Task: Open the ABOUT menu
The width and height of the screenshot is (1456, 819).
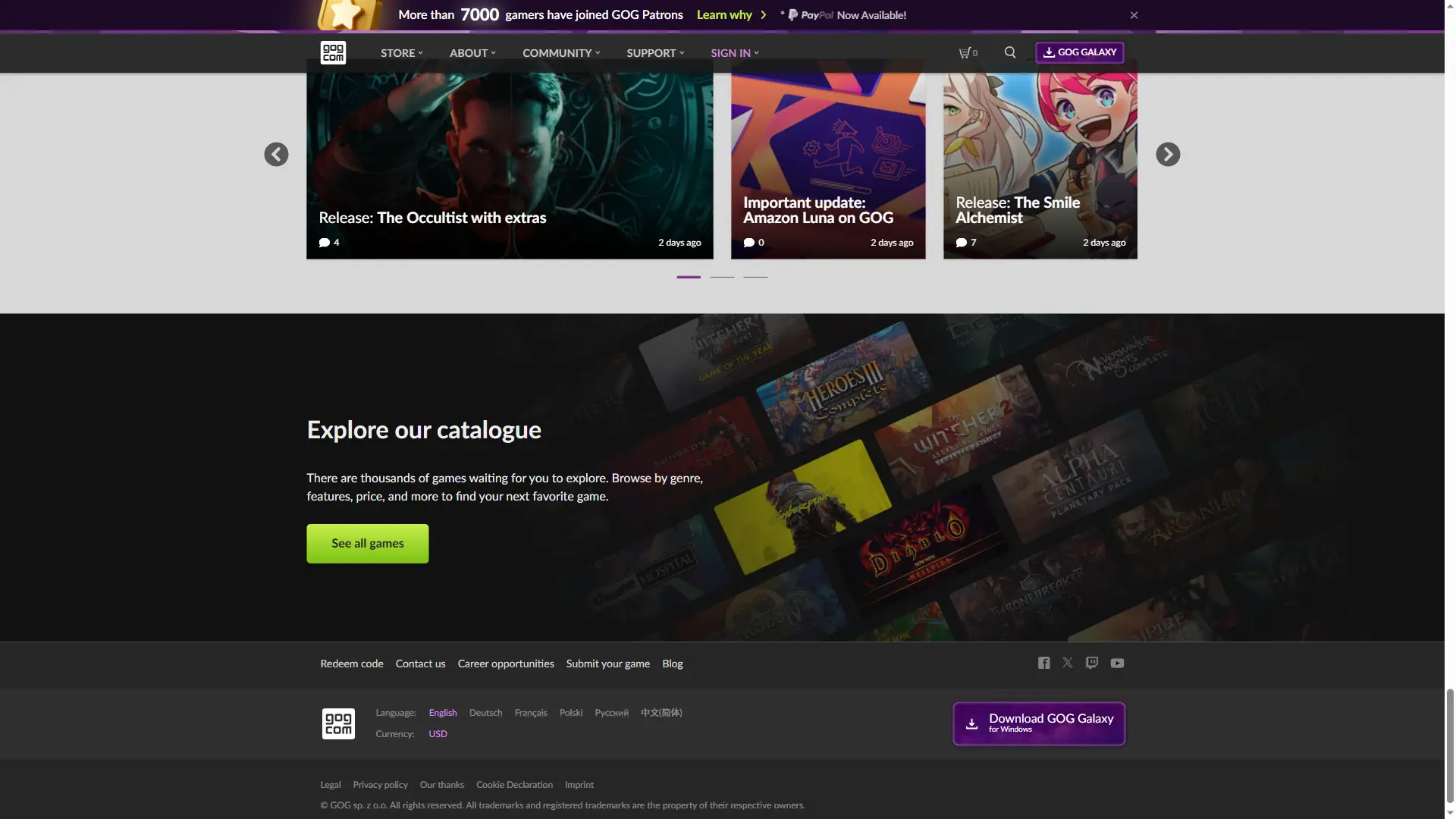Action: click(472, 53)
